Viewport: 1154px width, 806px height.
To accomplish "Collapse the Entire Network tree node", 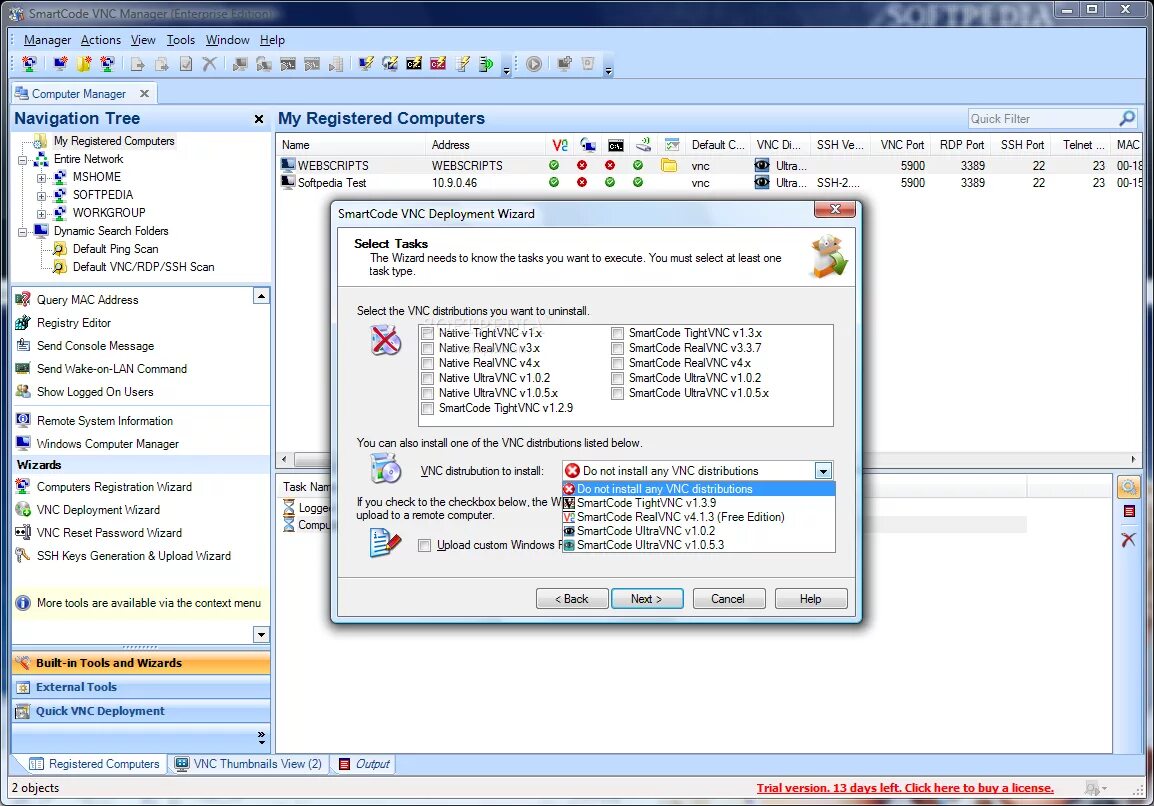I will [x=23, y=160].
